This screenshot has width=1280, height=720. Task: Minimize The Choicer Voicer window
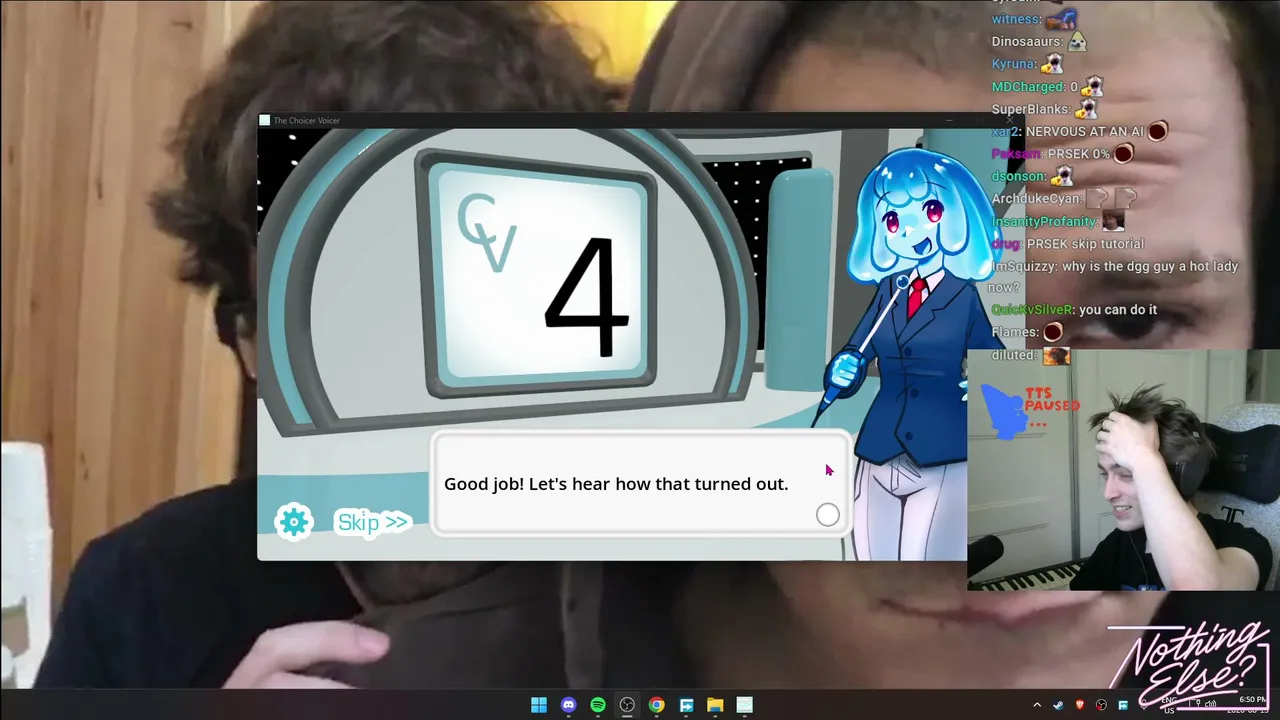(948, 121)
